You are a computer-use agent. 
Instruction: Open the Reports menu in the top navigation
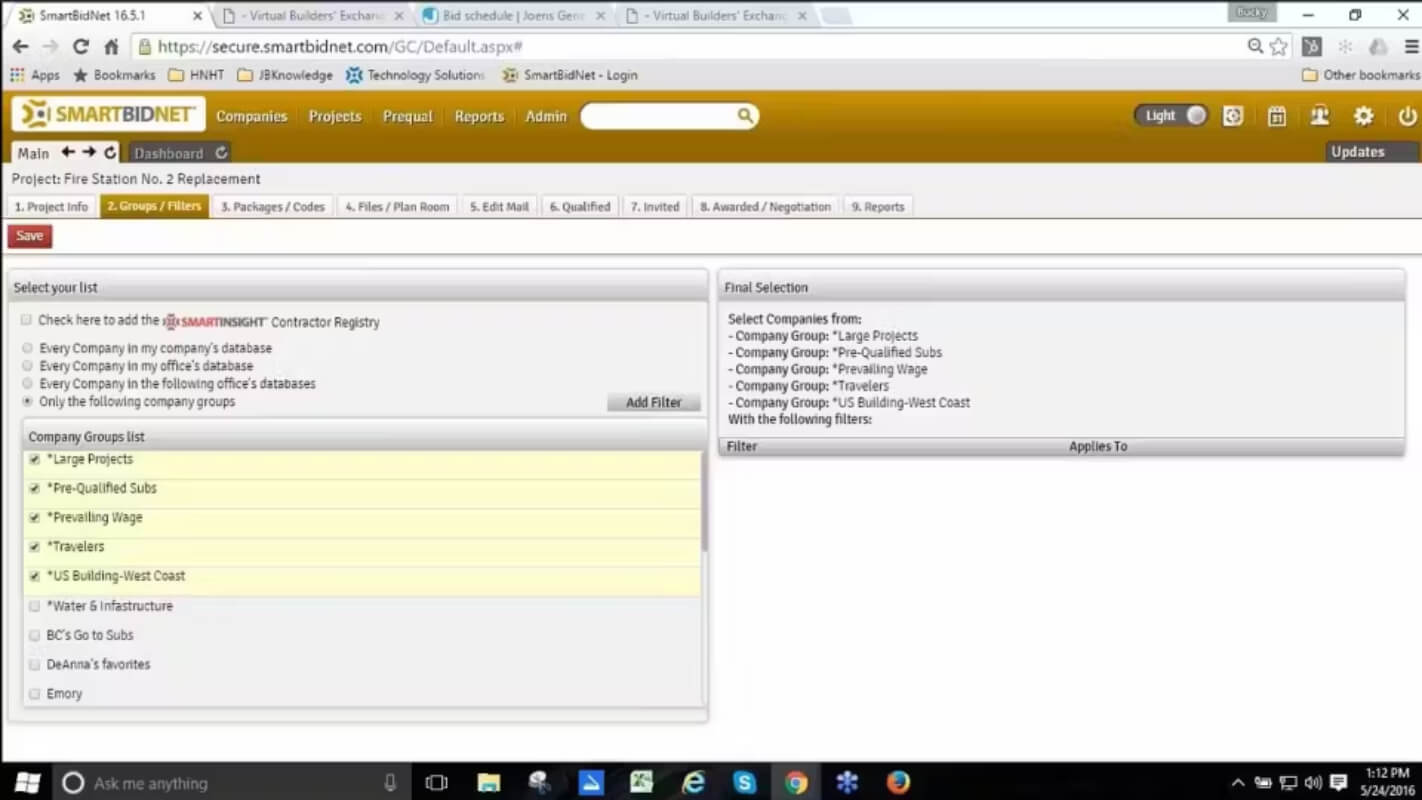(x=479, y=116)
